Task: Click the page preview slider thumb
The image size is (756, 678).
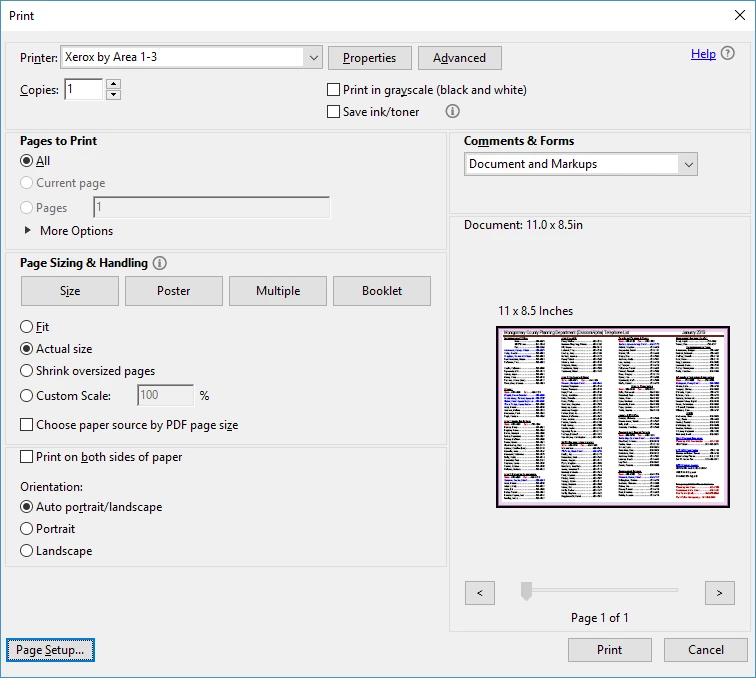Action: [x=526, y=591]
